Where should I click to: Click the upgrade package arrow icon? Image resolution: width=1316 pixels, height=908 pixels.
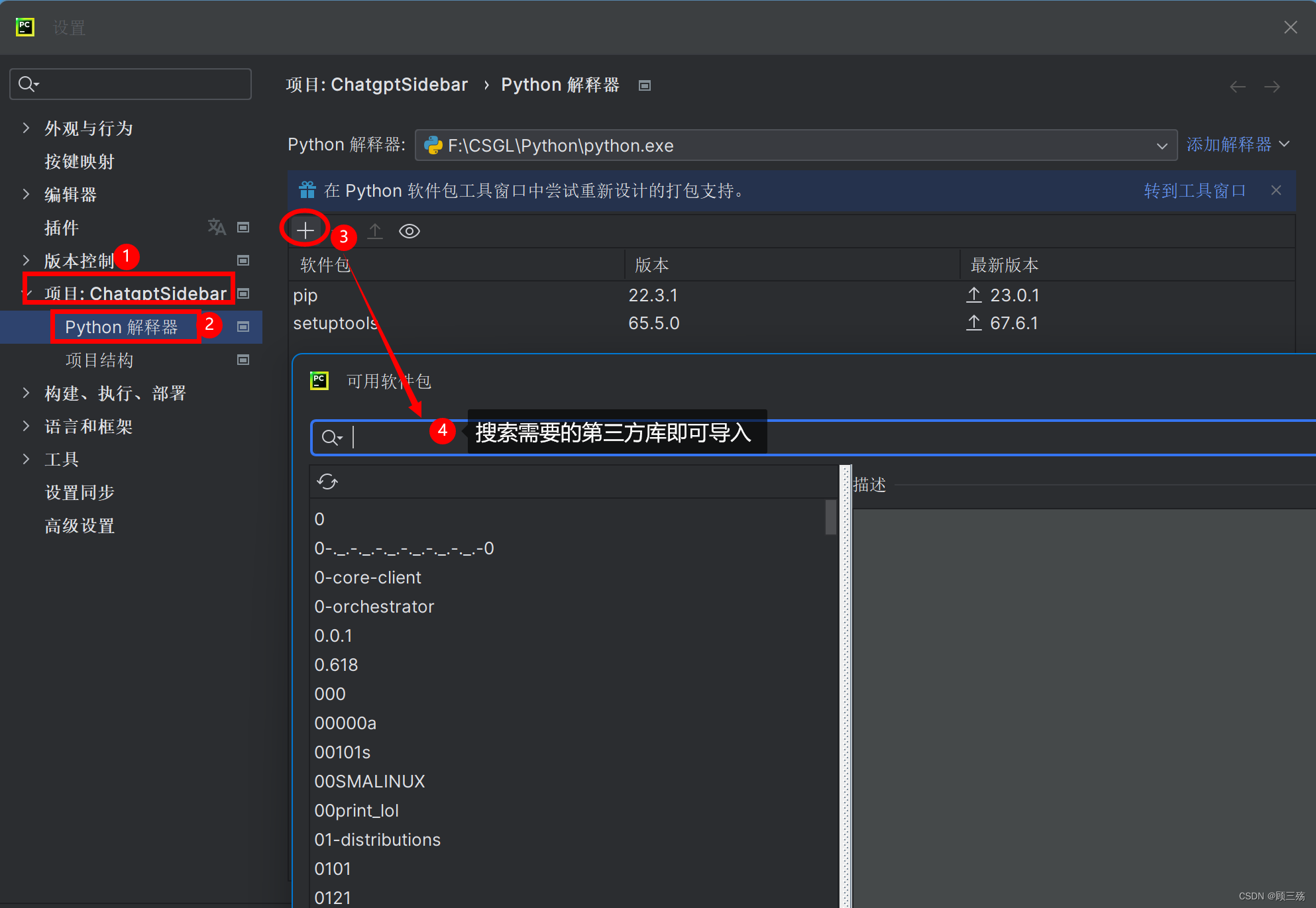coord(375,231)
